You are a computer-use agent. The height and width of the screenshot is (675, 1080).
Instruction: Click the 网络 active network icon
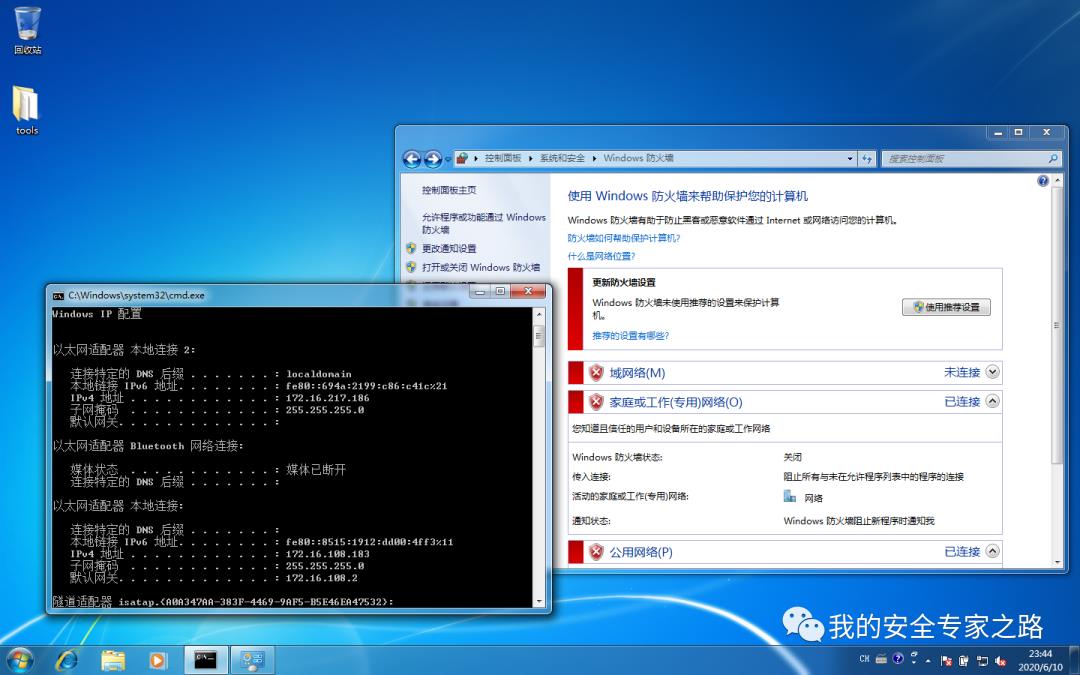point(789,496)
